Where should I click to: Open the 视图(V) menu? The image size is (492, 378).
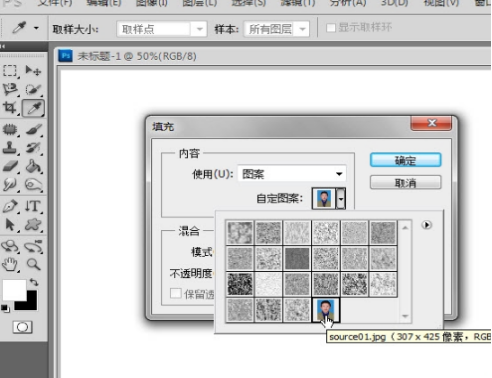tap(441, 3)
